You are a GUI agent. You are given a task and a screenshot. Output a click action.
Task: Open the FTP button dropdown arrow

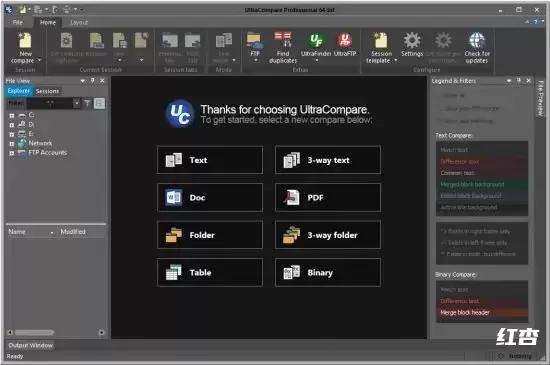coord(256,60)
